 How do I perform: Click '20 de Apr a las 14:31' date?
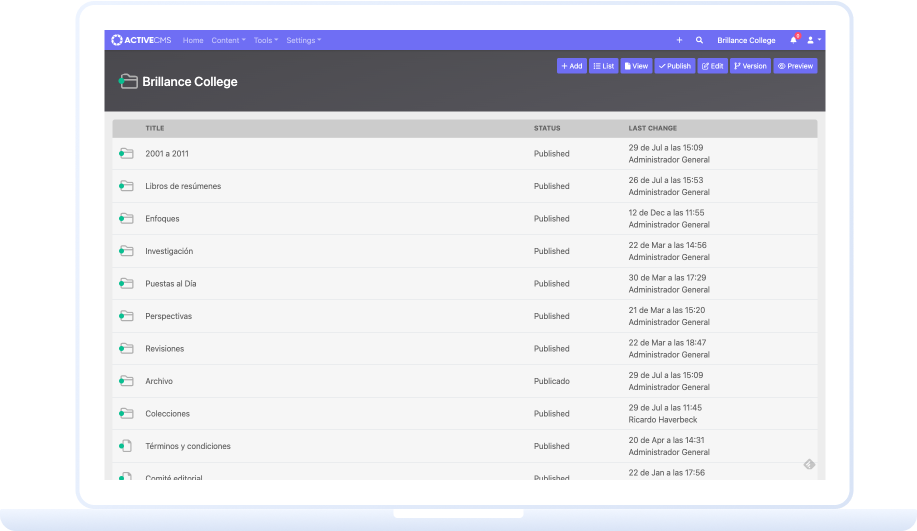tap(667, 440)
